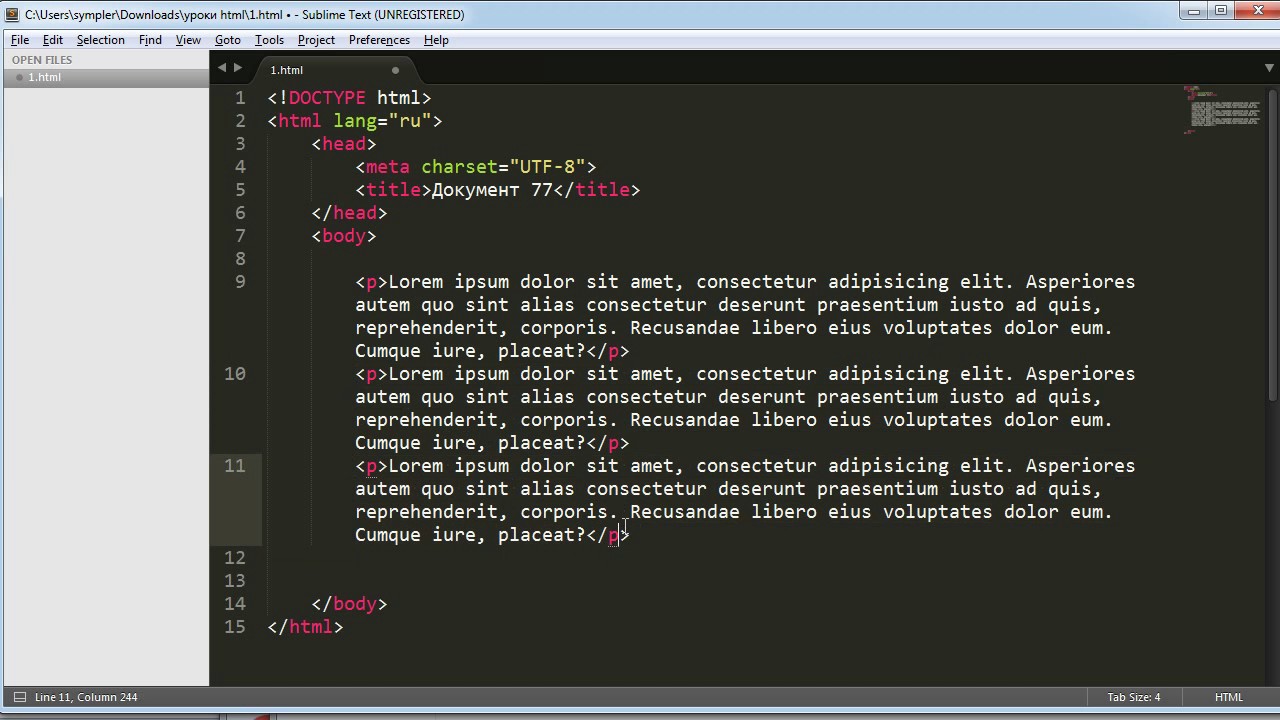
Task: Click the minimap code preview
Action: [x=1222, y=110]
